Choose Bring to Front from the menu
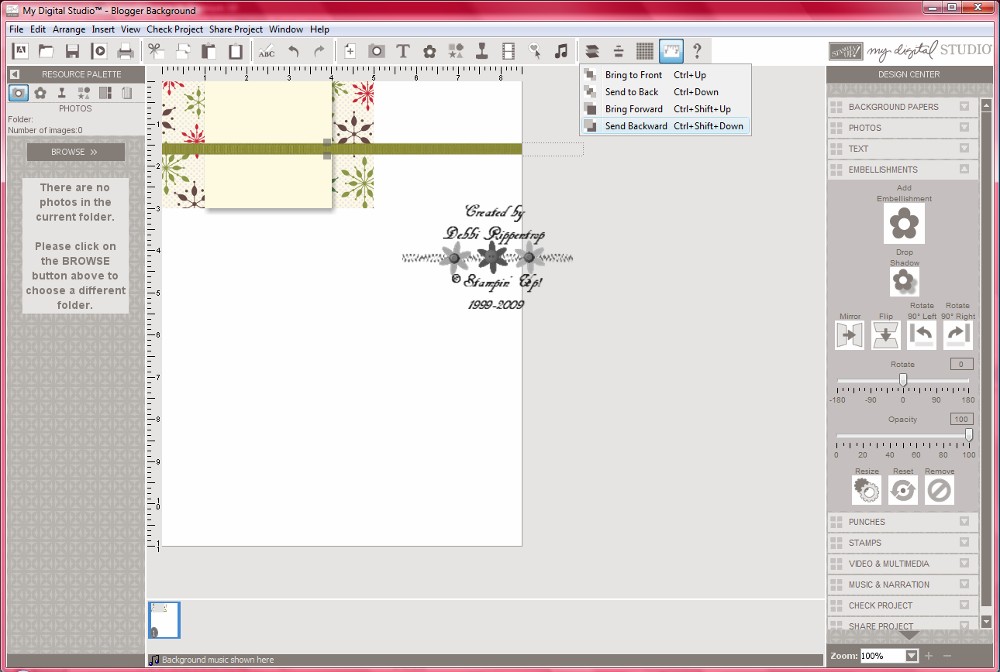The height and width of the screenshot is (672, 1000). click(665, 75)
